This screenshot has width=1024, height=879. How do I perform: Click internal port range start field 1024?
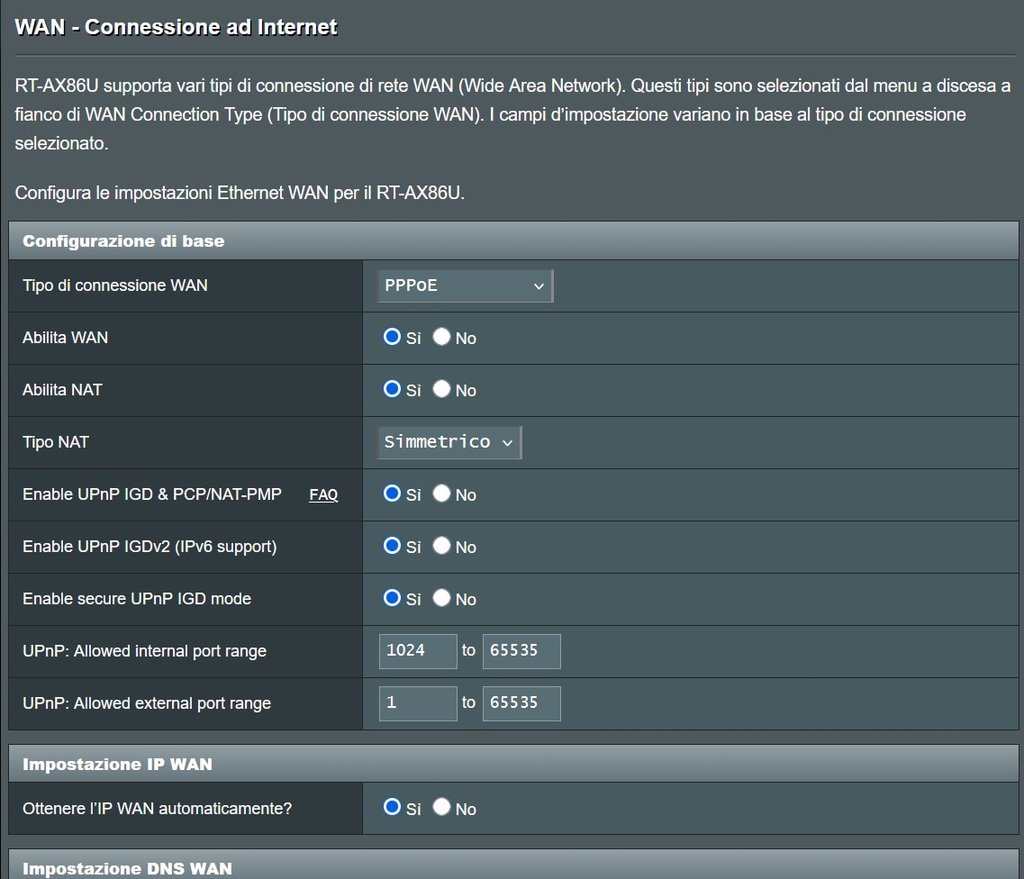click(418, 651)
